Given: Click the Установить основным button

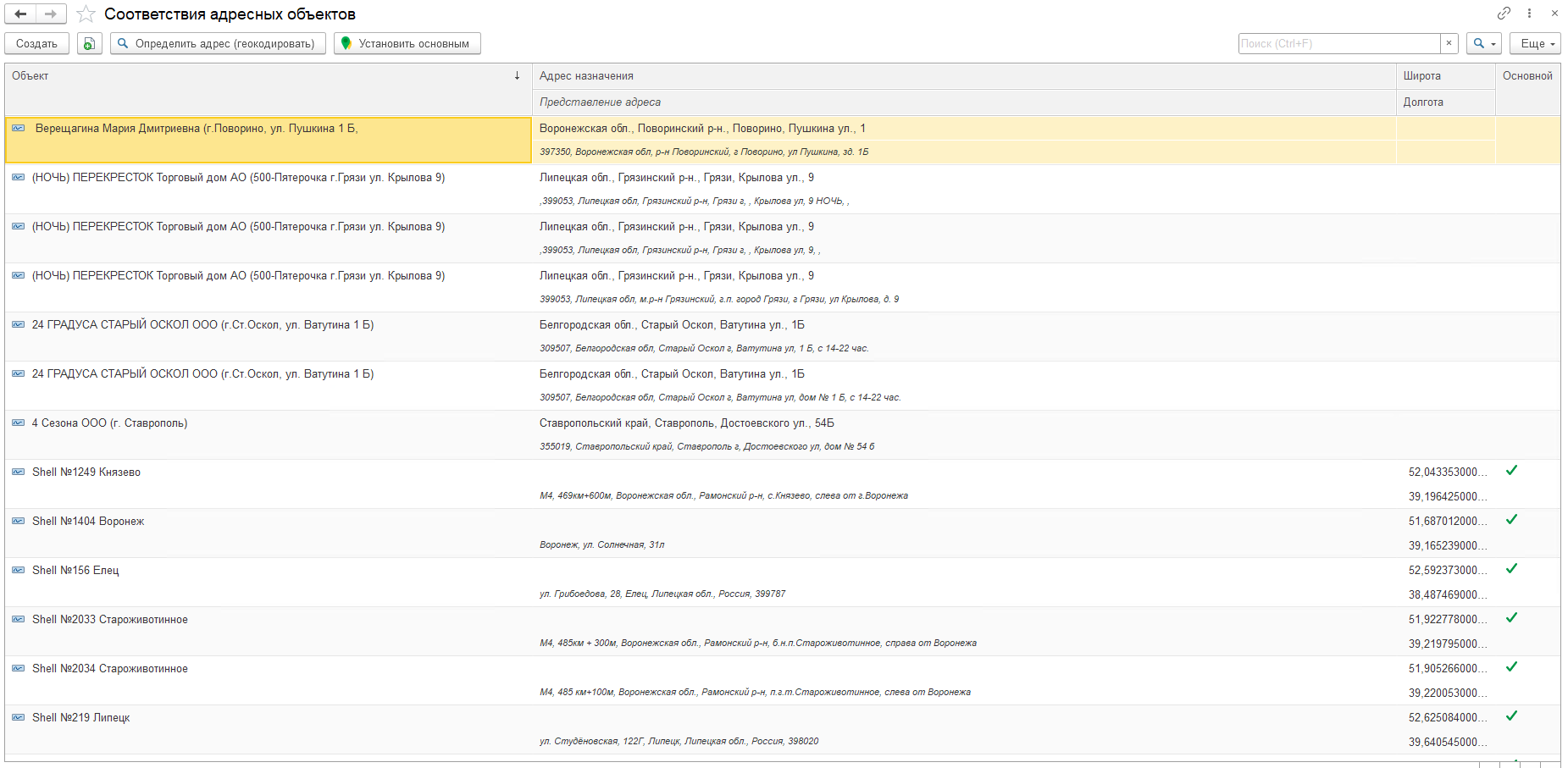Looking at the screenshot, I should [407, 43].
